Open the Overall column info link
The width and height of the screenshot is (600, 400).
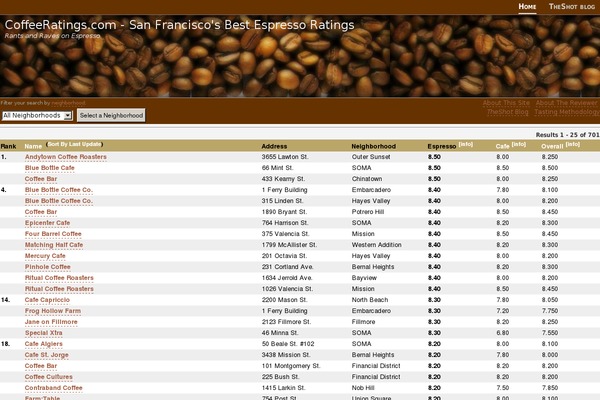pos(572,144)
